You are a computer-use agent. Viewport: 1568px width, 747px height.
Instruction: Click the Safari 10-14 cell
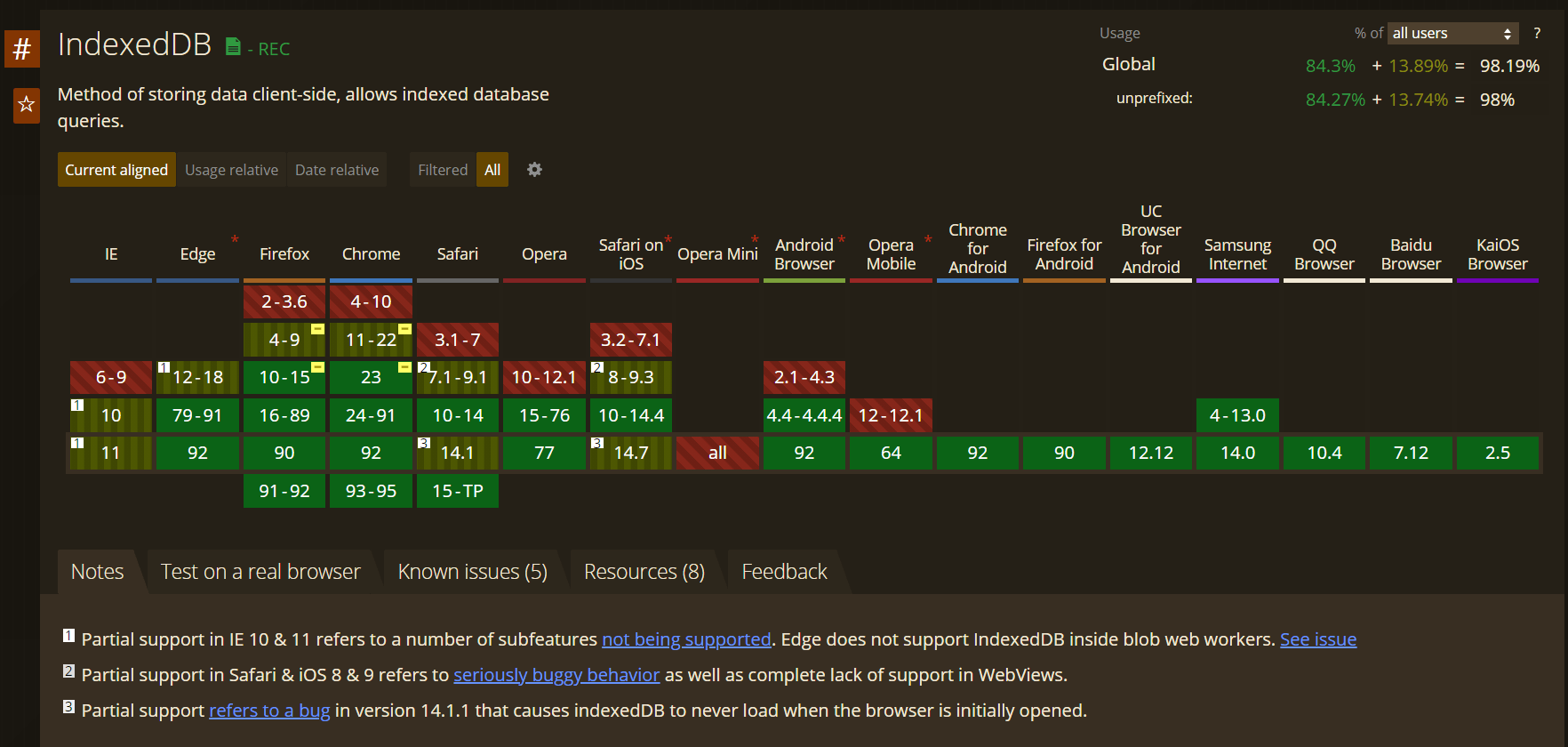click(x=458, y=415)
